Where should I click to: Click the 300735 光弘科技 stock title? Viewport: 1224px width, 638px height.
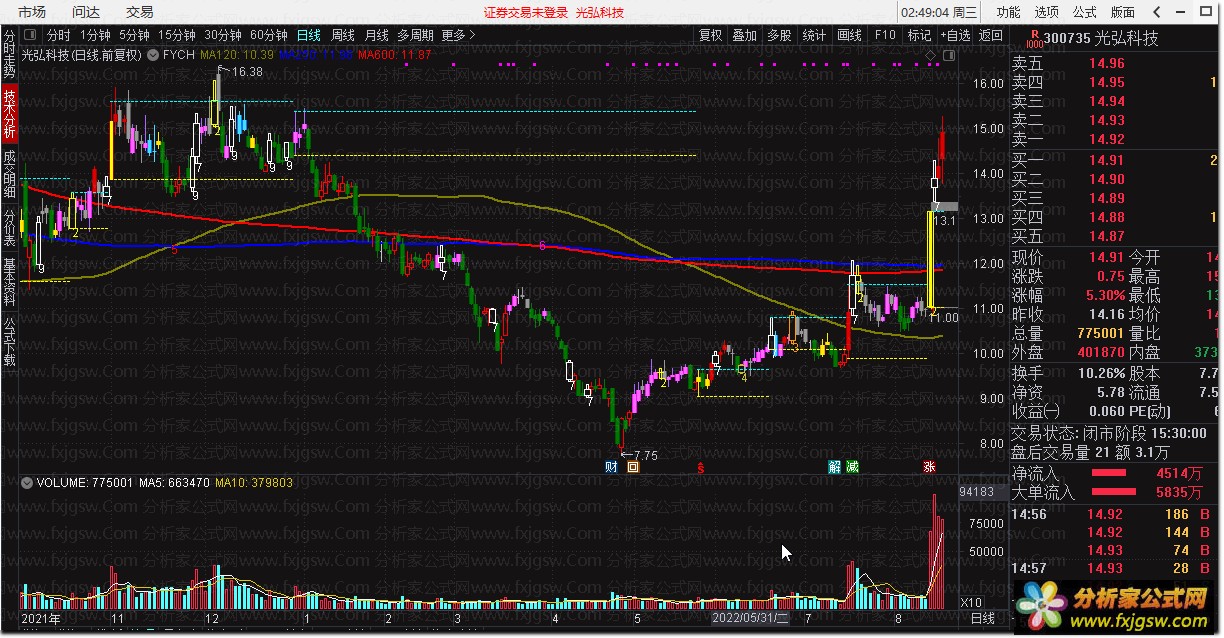(x=1100, y=39)
